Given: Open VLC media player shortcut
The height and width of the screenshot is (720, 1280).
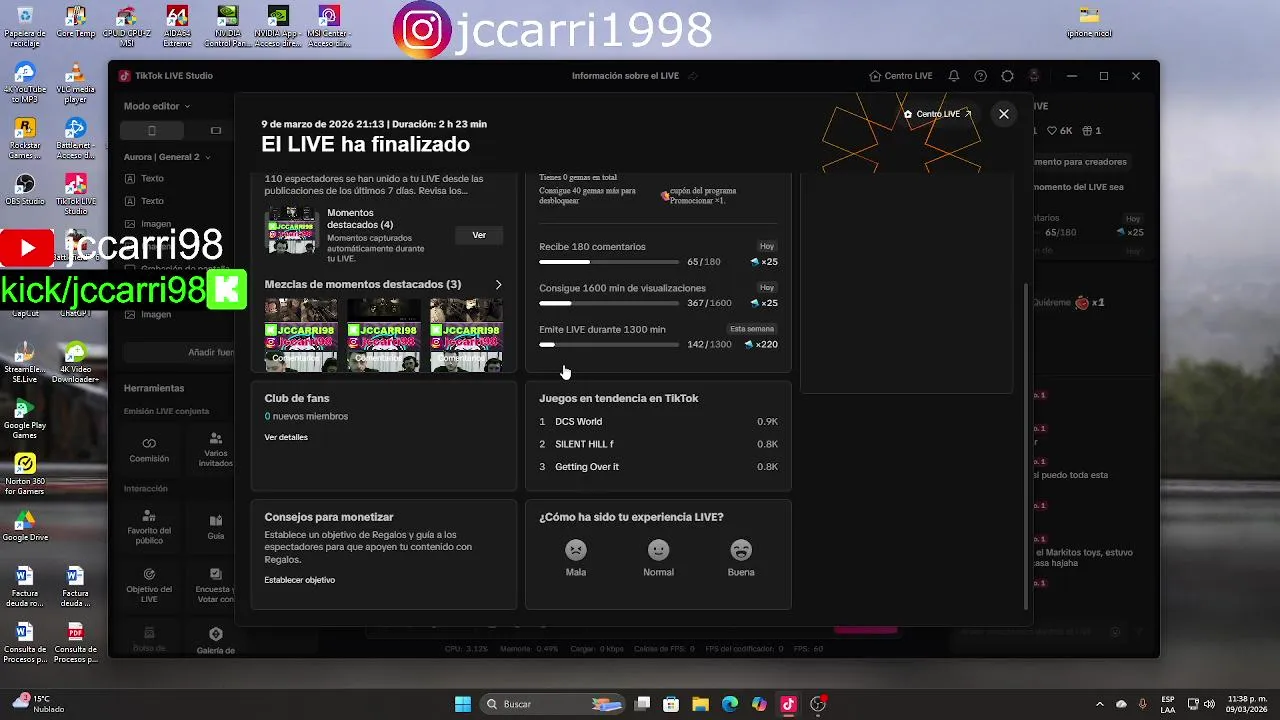Looking at the screenshot, I should coord(75,84).
